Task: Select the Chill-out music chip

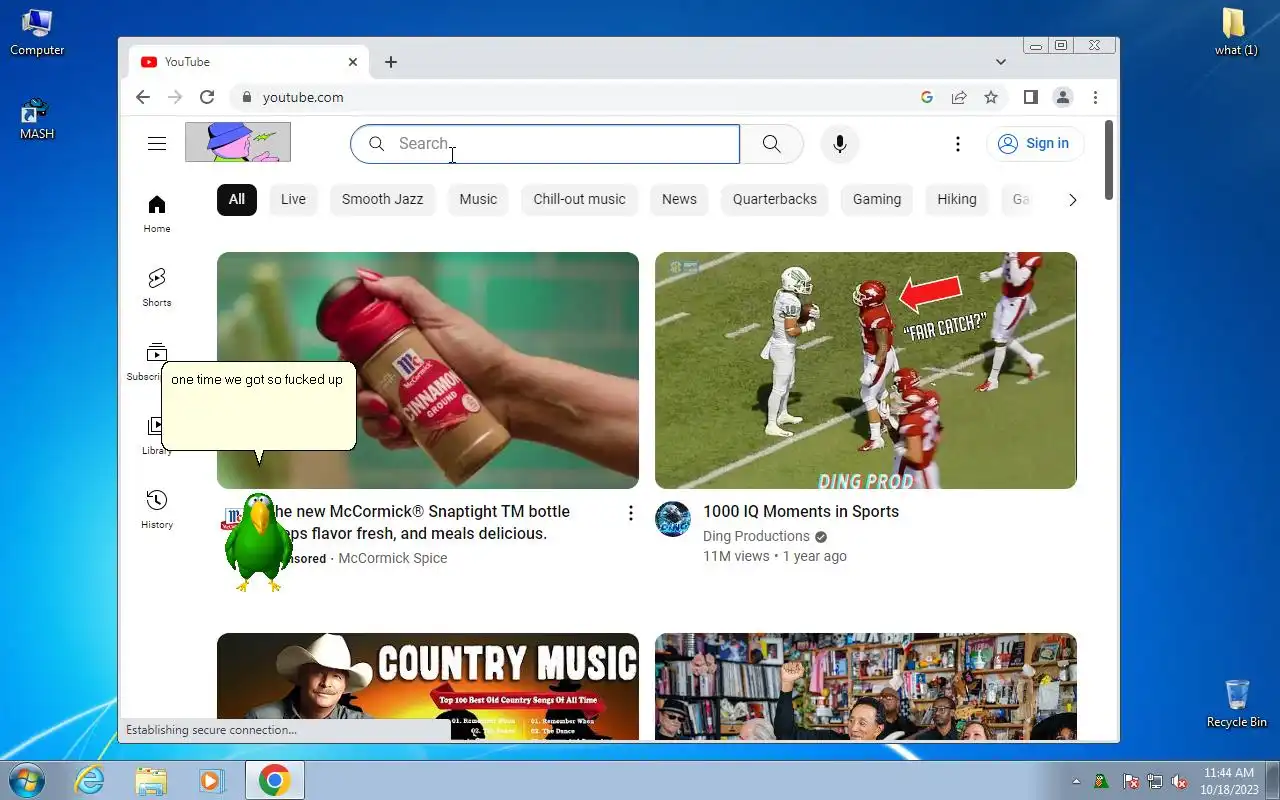Action: [579, 200]
